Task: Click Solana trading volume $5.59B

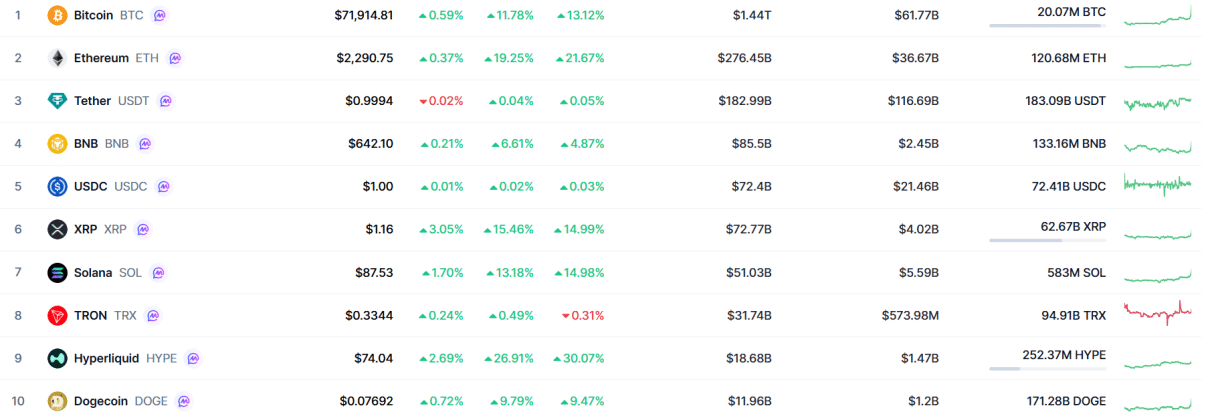Action: point(916,273)
